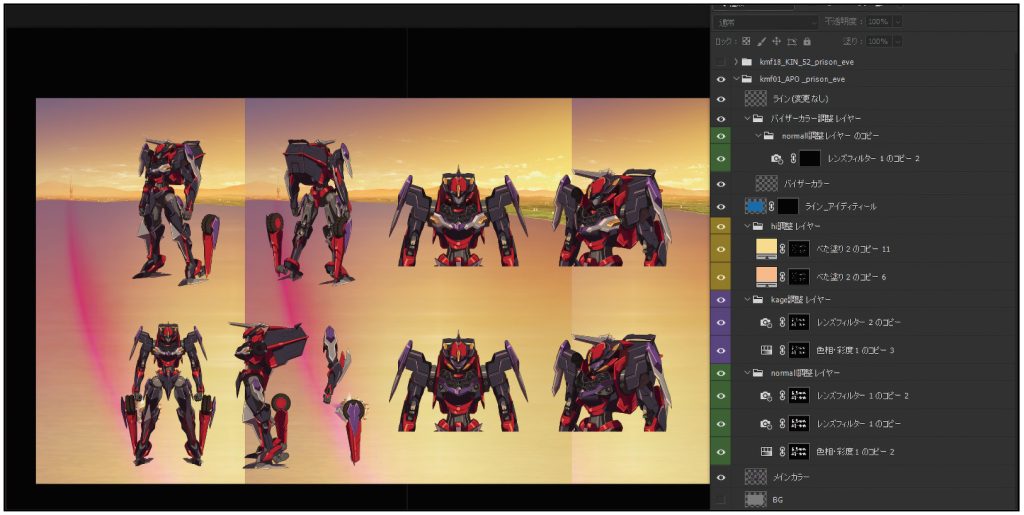Hide the メインカラー layer
Image resolution: width=1024 pixels, height=515 pixels.
point(720,477)
